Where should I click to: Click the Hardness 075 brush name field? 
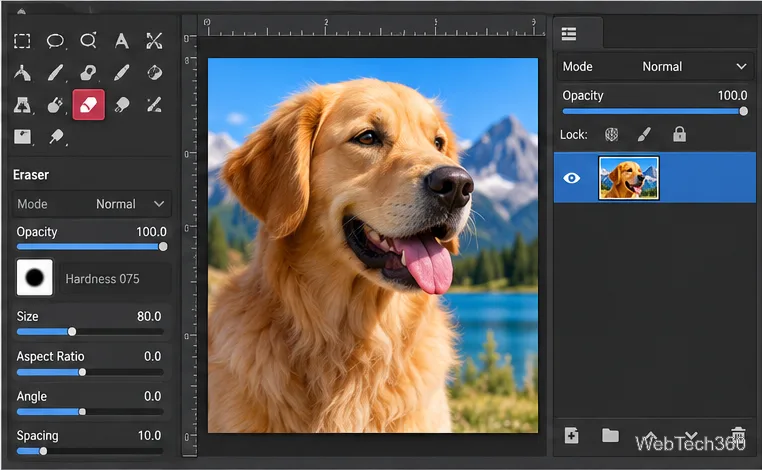pyautogui.click(x=116, y=279)
